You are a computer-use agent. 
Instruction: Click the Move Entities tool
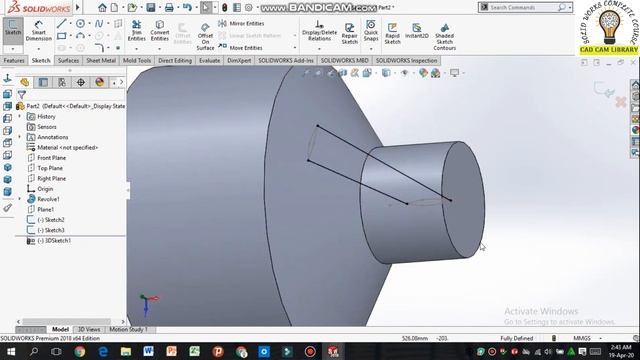pyautogui.click(x=240, y=48)
